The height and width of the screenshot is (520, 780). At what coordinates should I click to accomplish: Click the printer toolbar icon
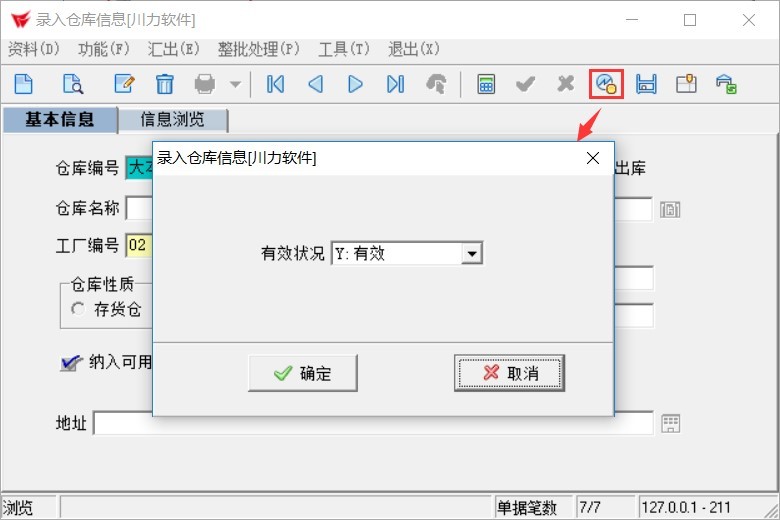[205, 84]
